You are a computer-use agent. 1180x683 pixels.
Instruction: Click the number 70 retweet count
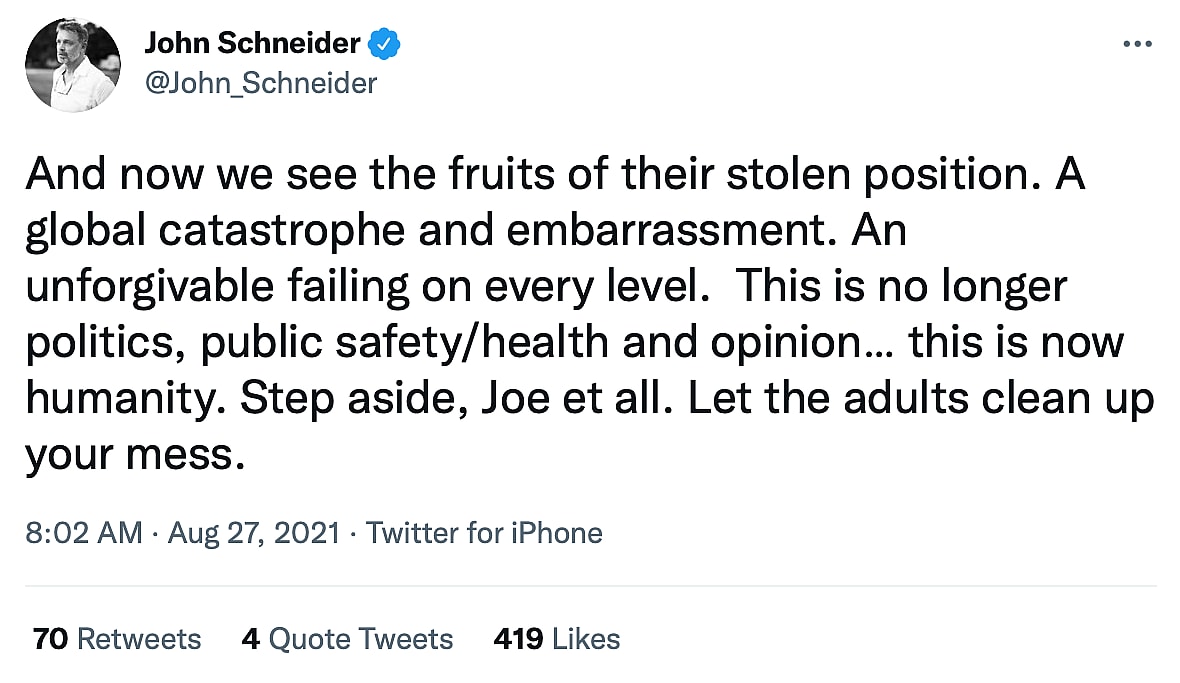pyautogui.click(x=50, y=639)
